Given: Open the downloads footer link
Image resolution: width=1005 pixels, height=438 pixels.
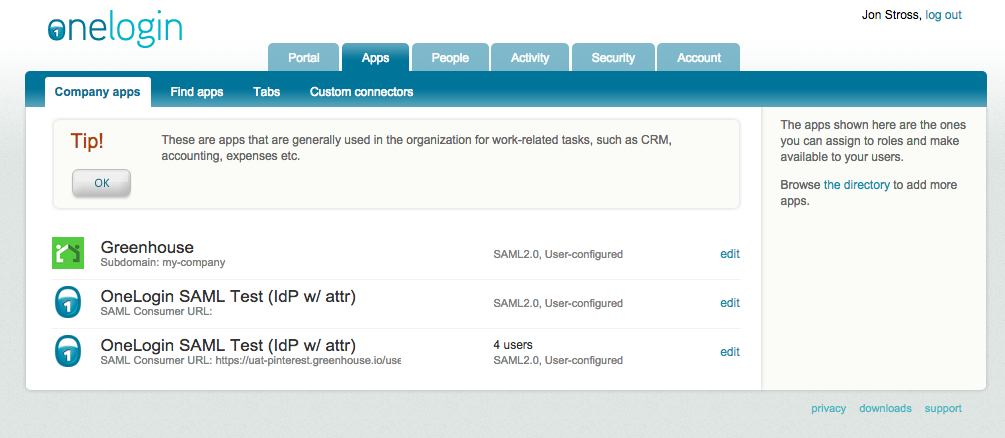Looking at the screenshot, I should click(885, 408).
